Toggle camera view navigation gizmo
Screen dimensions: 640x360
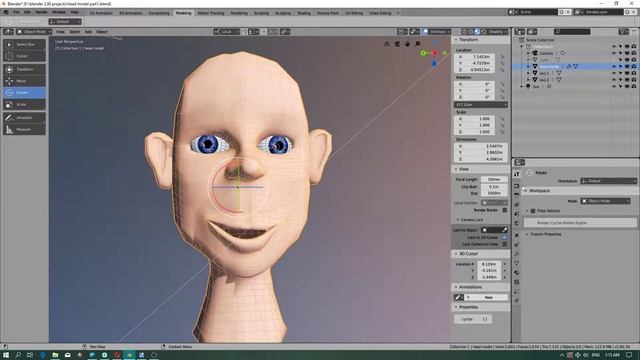pos(397,44)
